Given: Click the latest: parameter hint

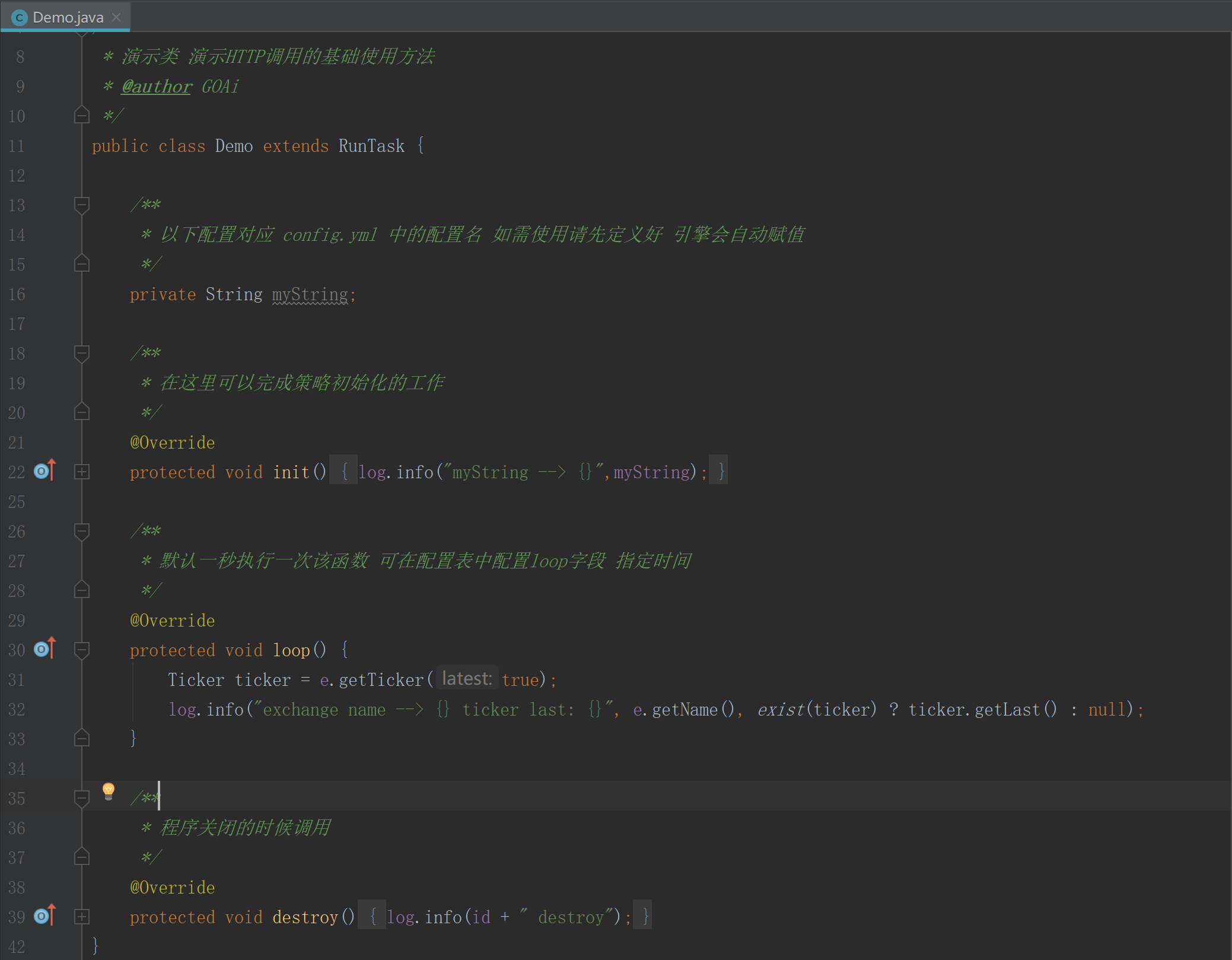Looking at the screenshot, I should point(467,679).
